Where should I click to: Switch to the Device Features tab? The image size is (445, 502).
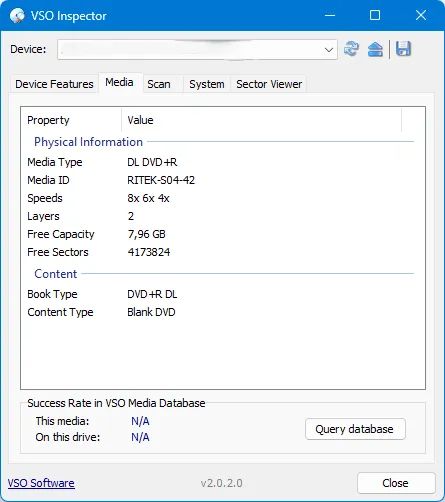pyautogui.click(x=54, y=84)
